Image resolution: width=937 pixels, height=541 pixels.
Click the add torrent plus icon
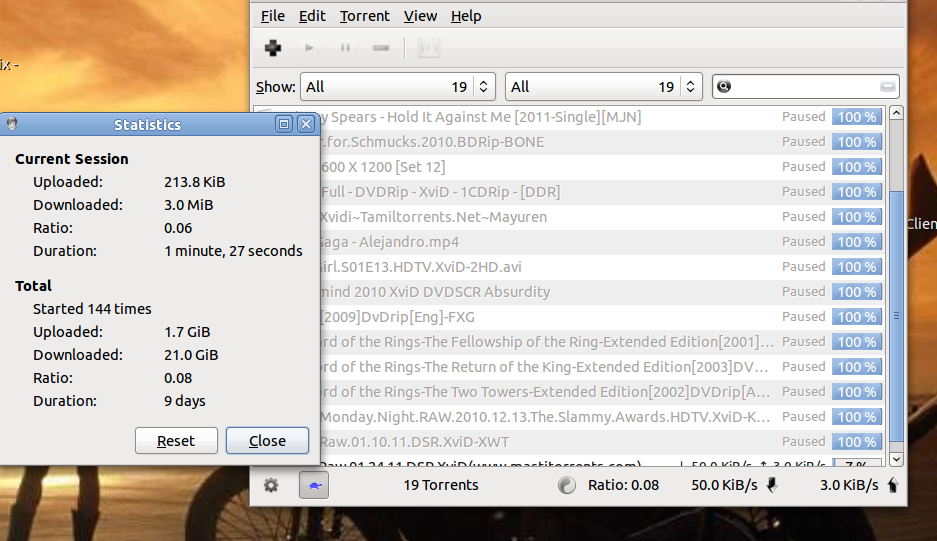[273, 48]
